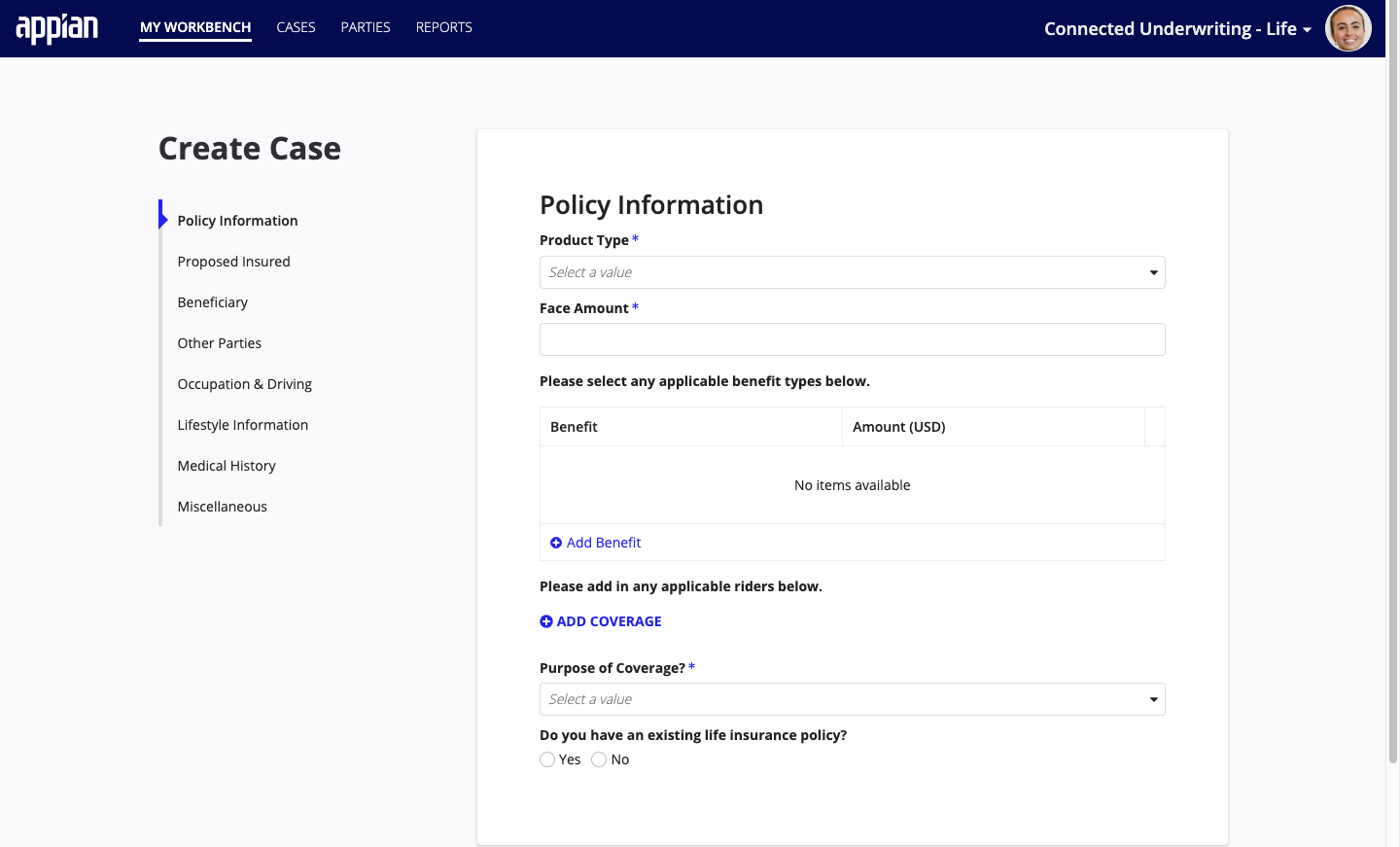The width and height of the screenshot is (1400, 847).
Task: Open the Miscellaneous step
Action: point(222,507)
